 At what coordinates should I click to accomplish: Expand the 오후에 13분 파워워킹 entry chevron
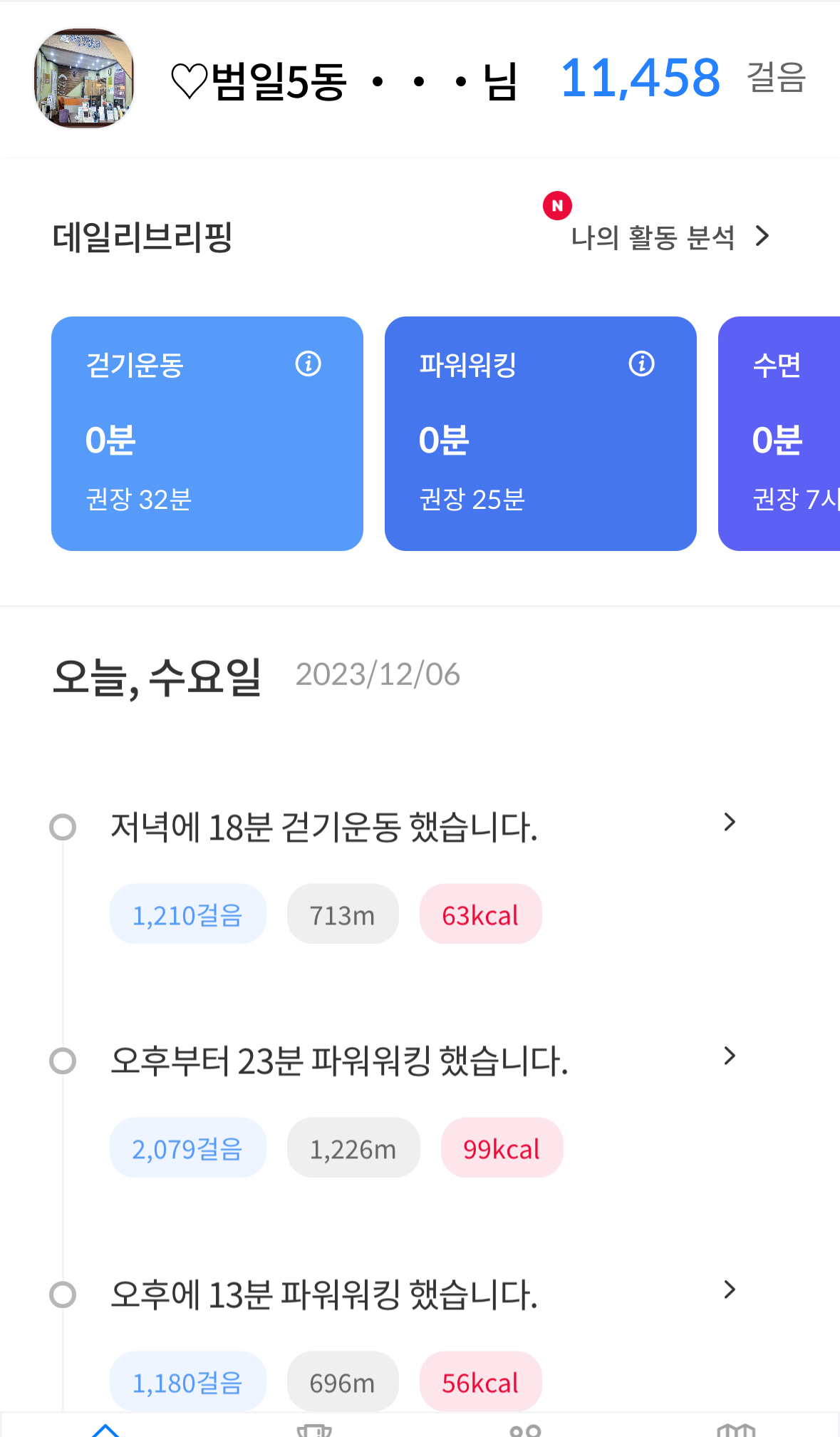[x=729, y=1289]
